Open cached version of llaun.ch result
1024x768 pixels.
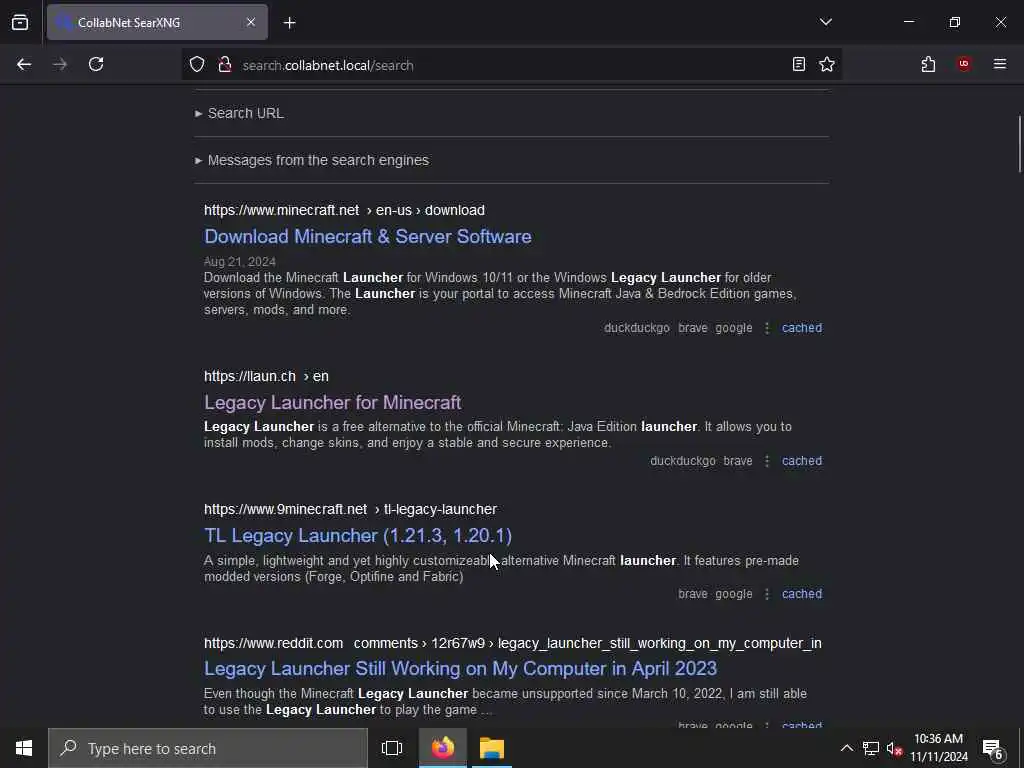(802, 461)
